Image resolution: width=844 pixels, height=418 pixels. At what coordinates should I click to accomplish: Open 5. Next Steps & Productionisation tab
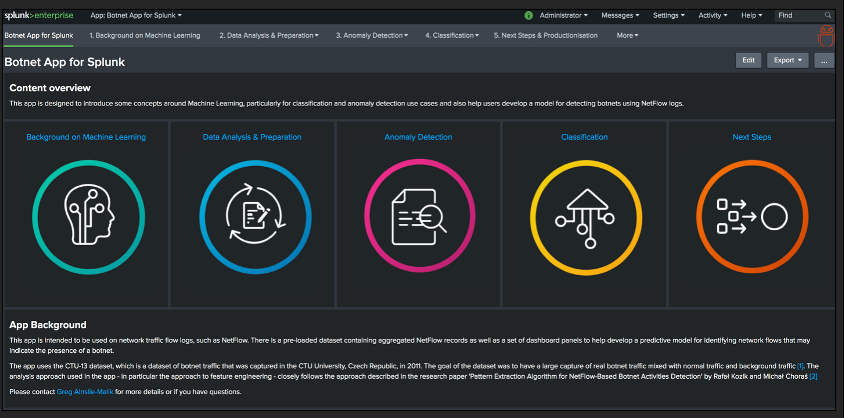pos(545,36)
